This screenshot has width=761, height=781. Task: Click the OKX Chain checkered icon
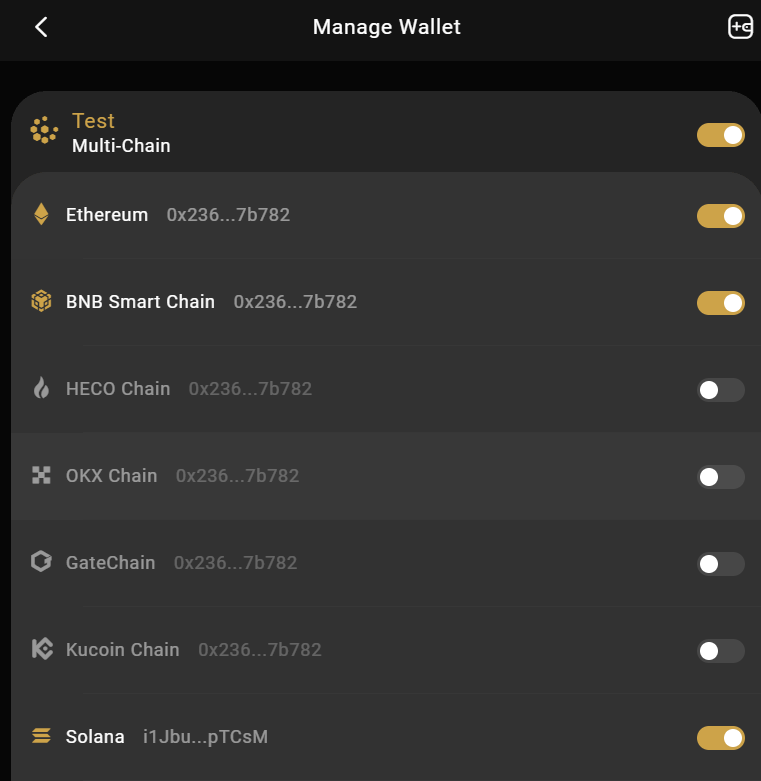41,475
